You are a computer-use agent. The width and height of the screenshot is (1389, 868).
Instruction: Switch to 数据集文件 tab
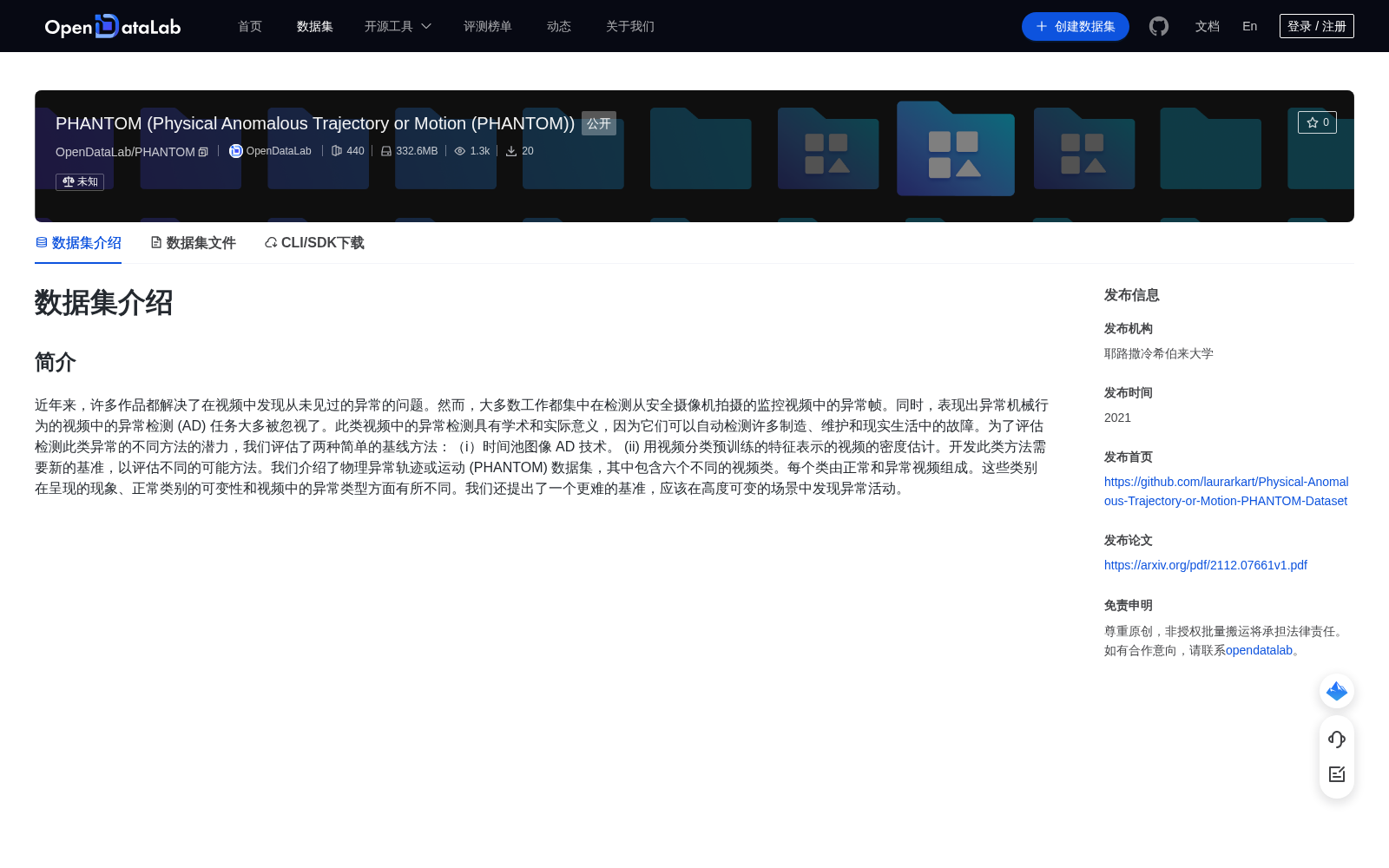pos(193,243)
